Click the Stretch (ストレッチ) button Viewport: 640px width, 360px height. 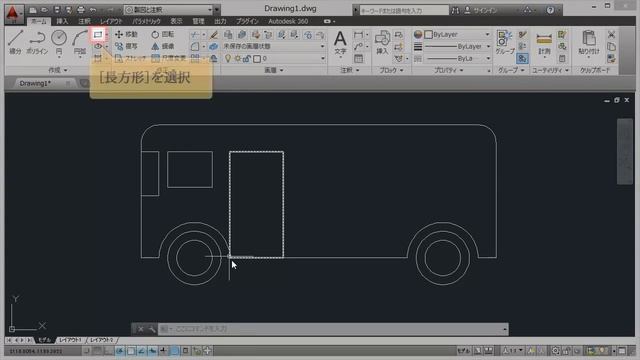[131, 58]
